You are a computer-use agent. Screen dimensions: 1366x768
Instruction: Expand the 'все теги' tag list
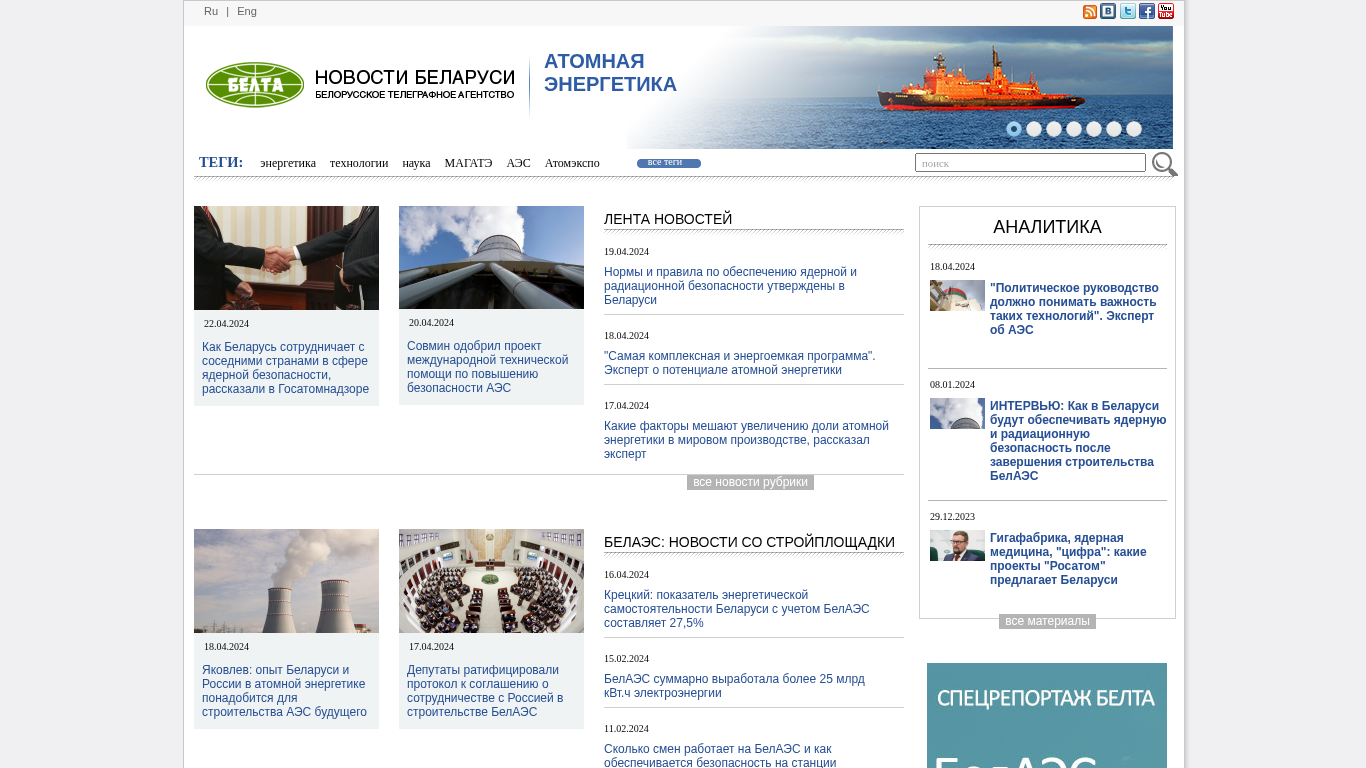pos(668,163)
